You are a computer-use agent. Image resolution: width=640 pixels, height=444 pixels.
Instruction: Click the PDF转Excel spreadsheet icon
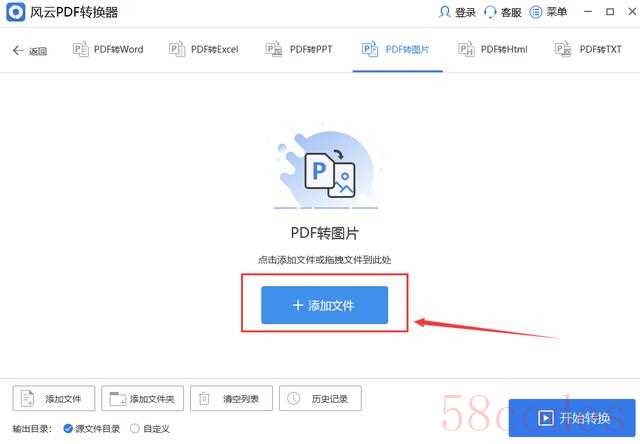pos(177,49)
